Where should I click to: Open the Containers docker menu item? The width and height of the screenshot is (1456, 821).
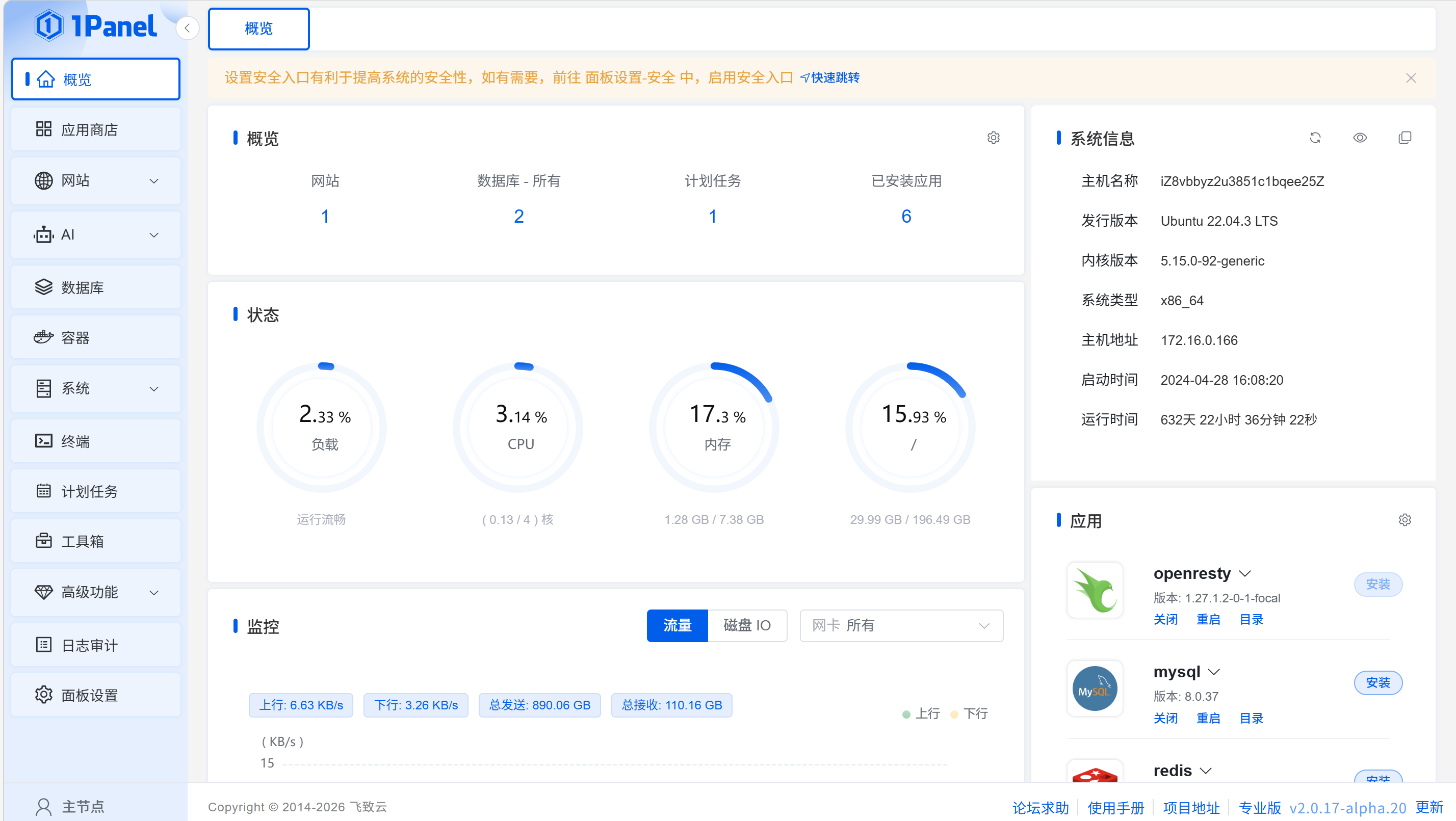(95, 338)
